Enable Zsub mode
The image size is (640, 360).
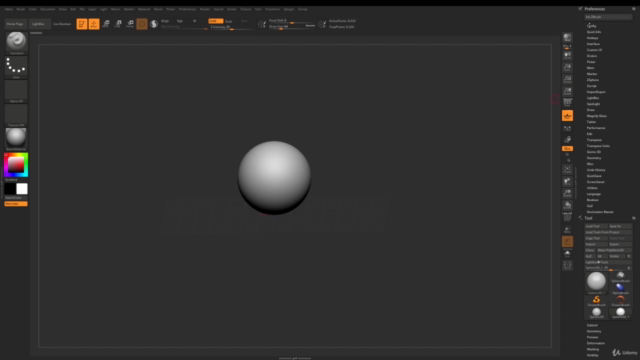(x=229, y=21)
